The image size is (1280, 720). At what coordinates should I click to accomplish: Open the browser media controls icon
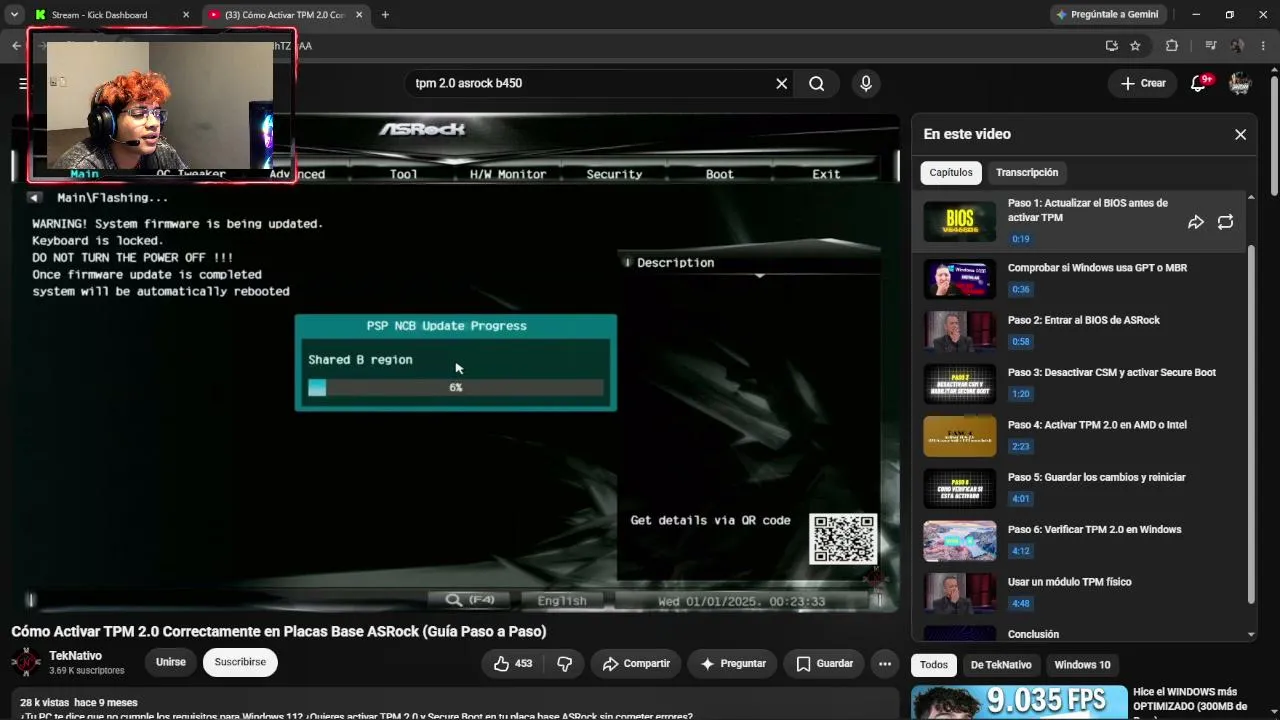1211,46
